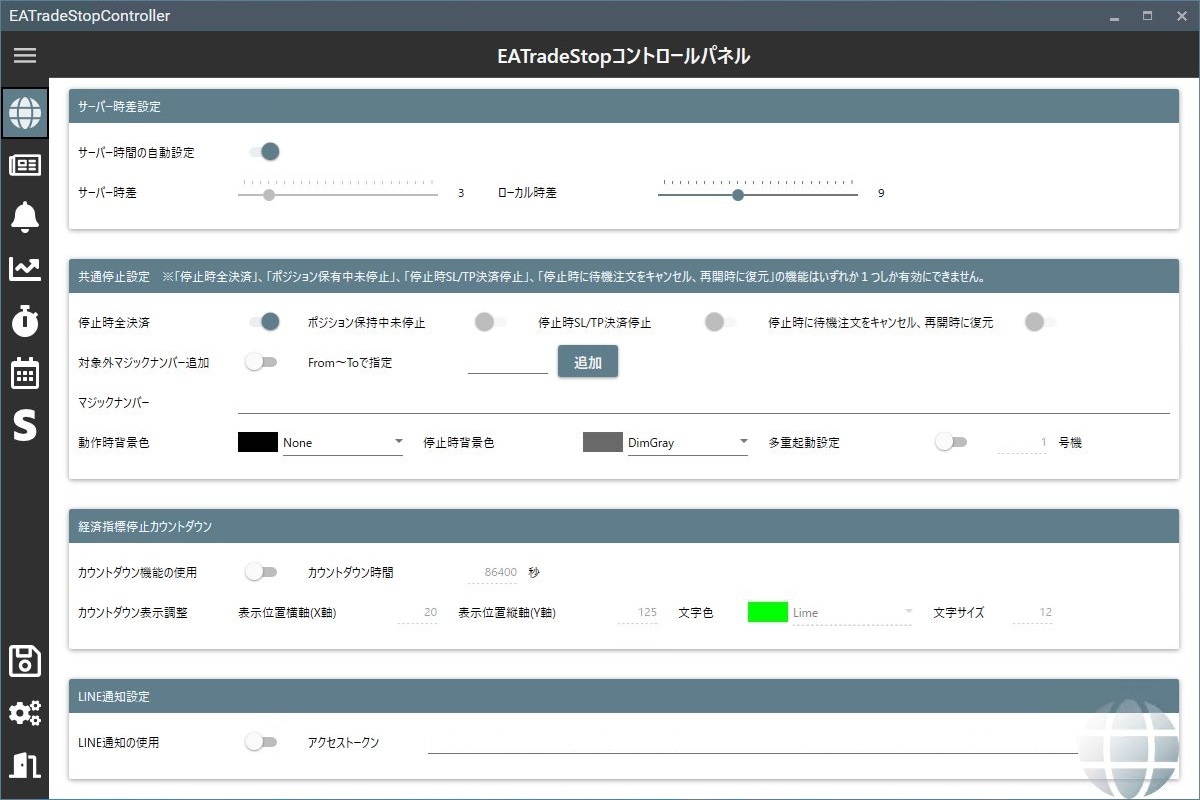Open the chart line icon page
Screen dimensions: 1200x800
click(25, 269)
